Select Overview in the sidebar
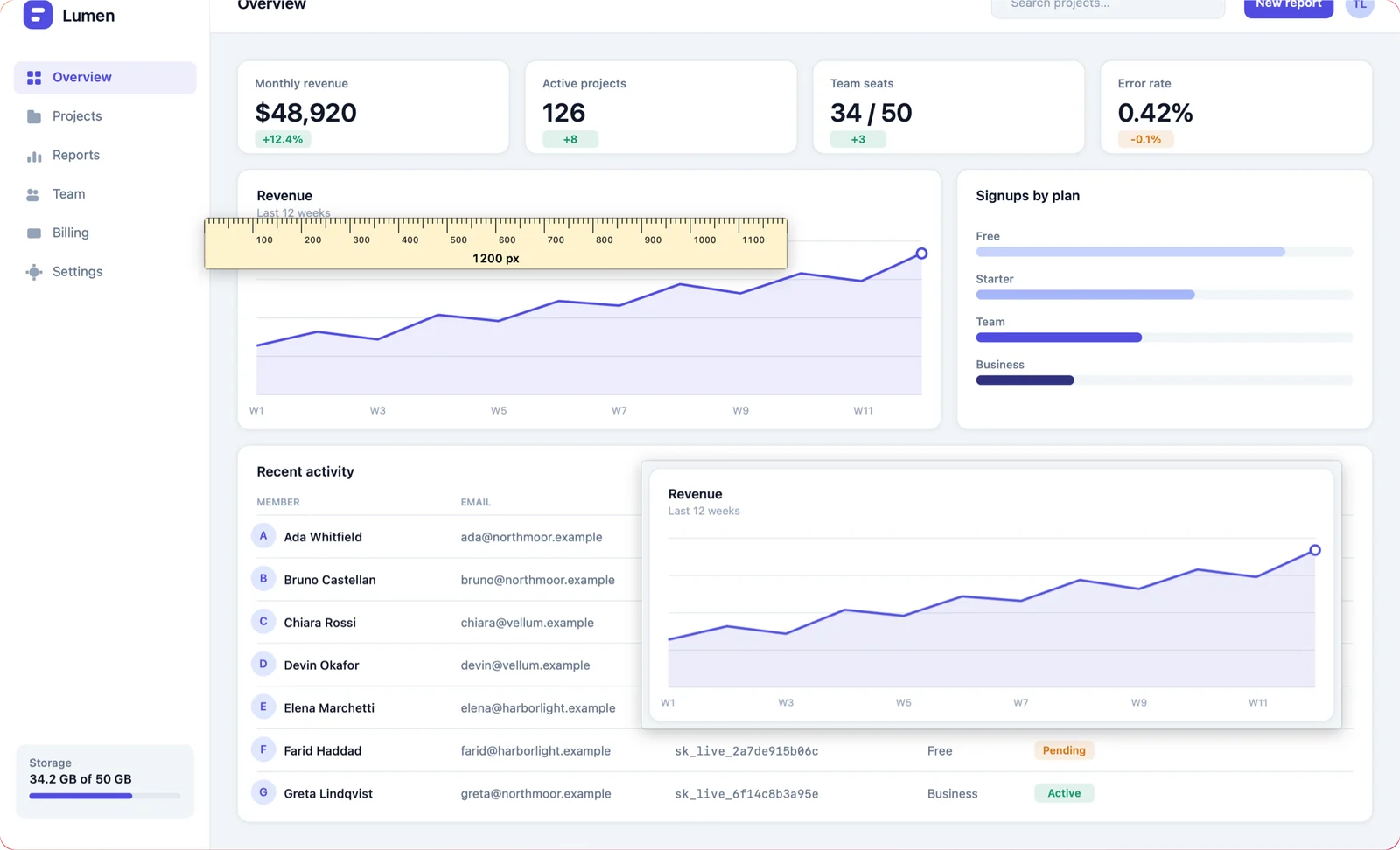This screenshot has width=1400, height=850. pos(105,78)
